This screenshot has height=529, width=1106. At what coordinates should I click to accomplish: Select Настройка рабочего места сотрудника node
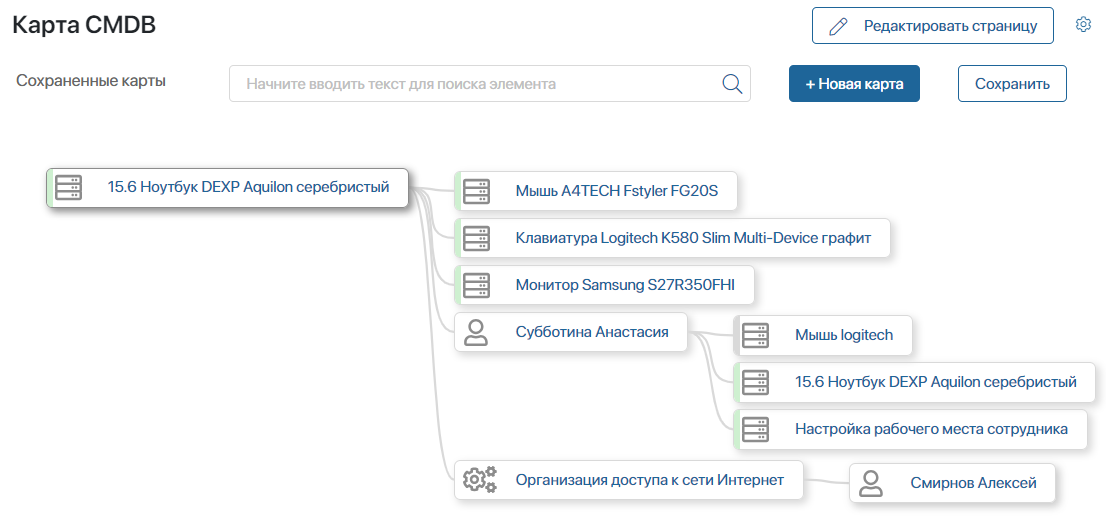tap(911, 429)
